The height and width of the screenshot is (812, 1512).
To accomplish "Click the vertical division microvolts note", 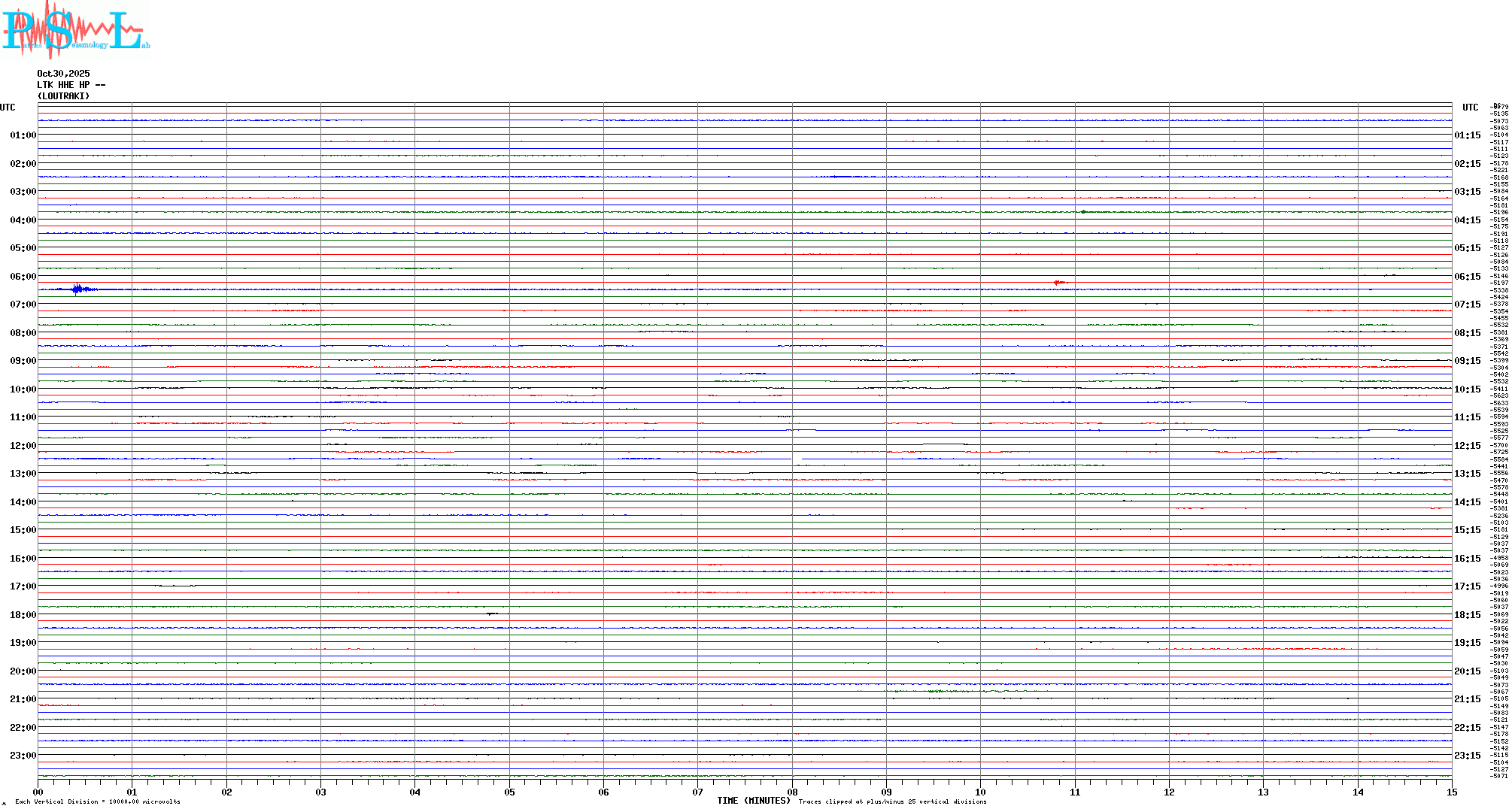I will point(98,801).
